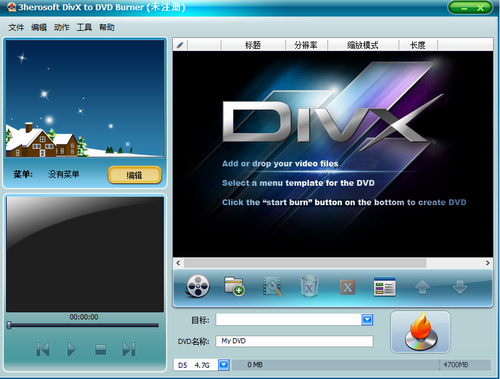The image size is (500, 379).
Task: Minimize the DivX to DVD Burner window
Action: tap(464, 8)
